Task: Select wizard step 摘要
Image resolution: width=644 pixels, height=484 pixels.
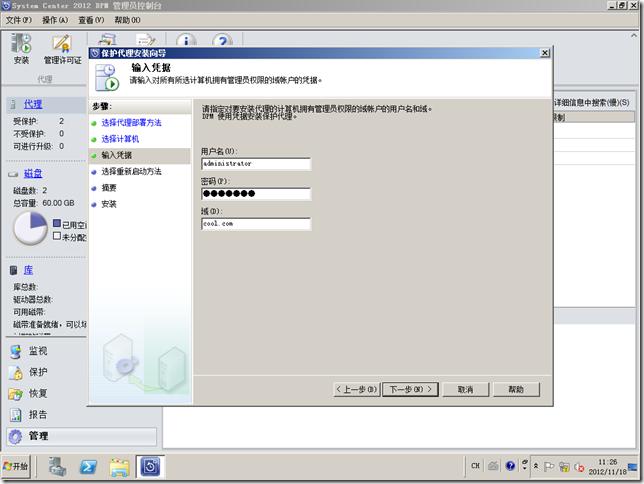Action: [109, 188]
